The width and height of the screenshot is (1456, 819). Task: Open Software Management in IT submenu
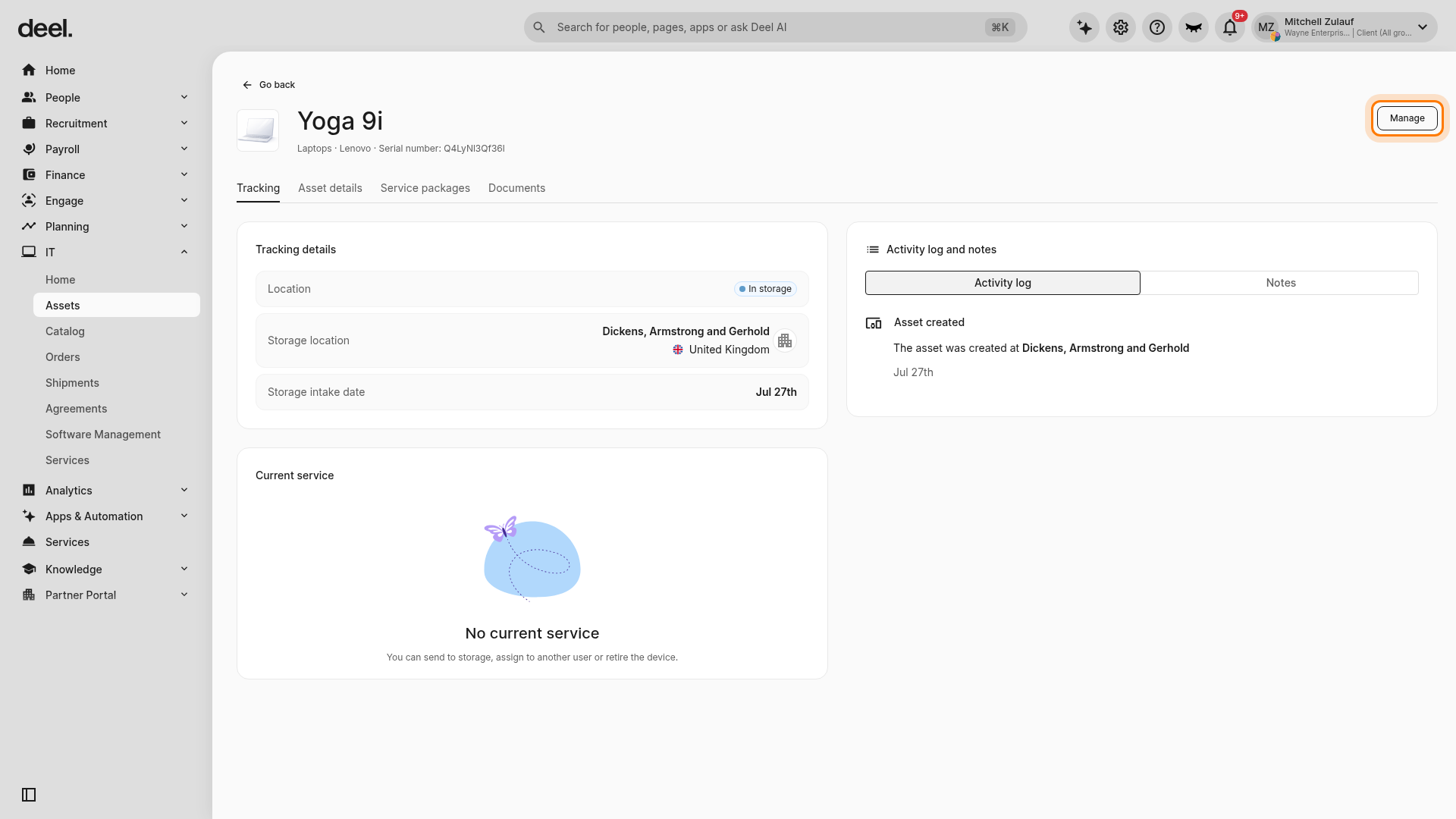(x=117, y=435)
